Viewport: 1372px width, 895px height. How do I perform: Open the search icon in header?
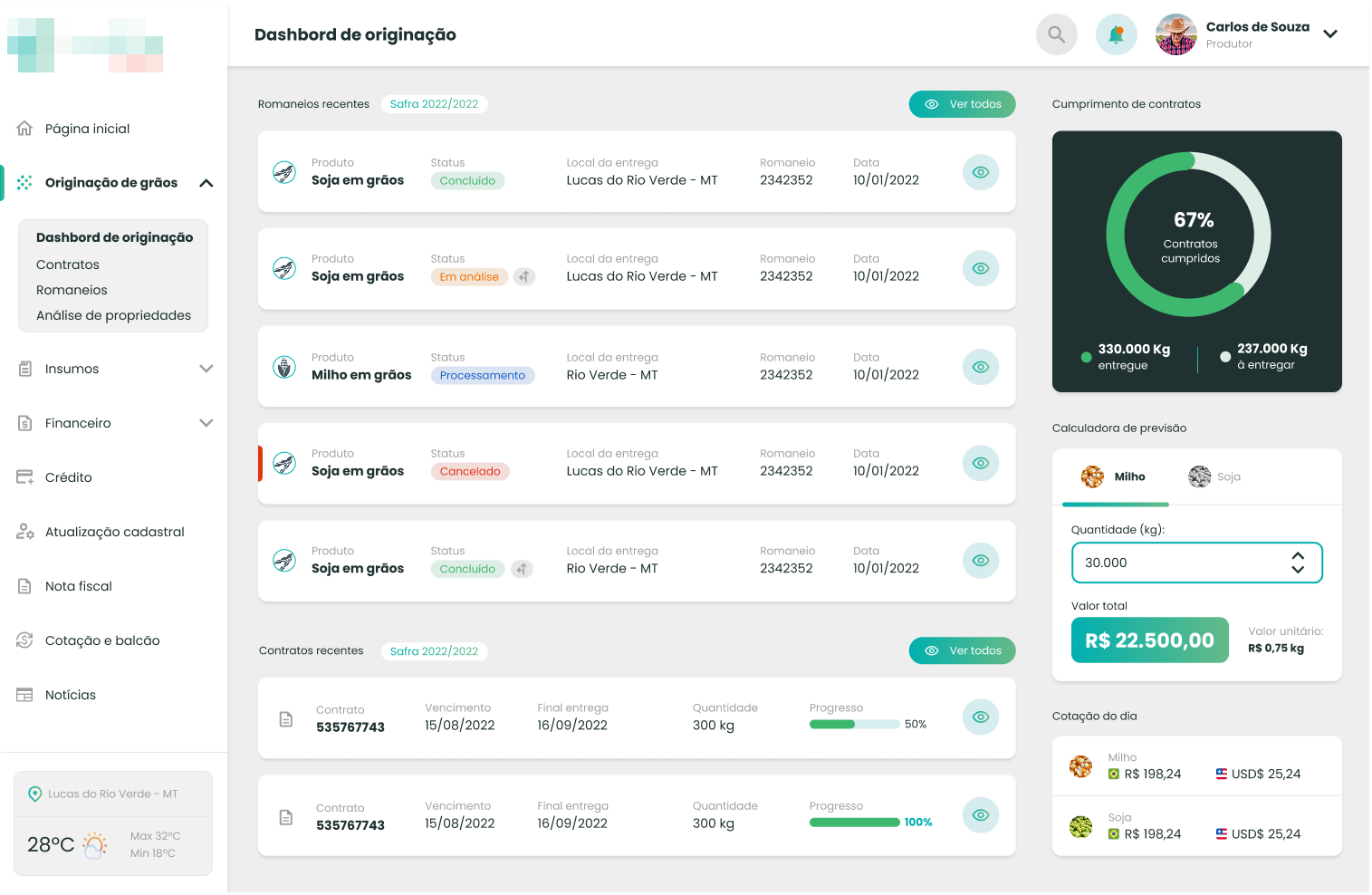click(x=1056, y=34)
